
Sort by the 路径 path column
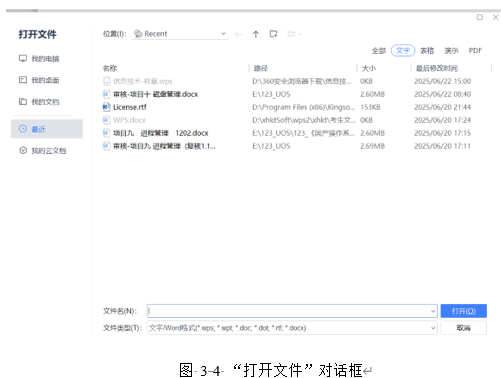pyautogui.click(x=261, y=68)
